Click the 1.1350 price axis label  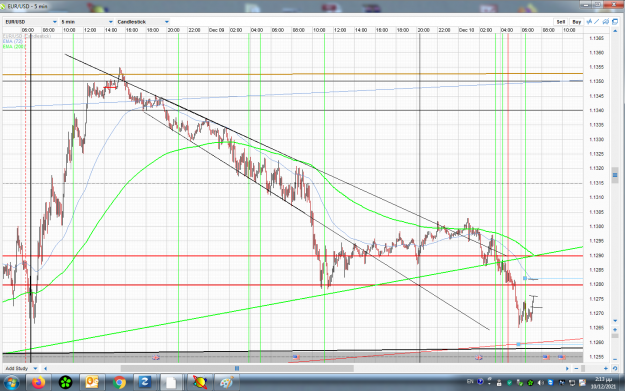596,81
